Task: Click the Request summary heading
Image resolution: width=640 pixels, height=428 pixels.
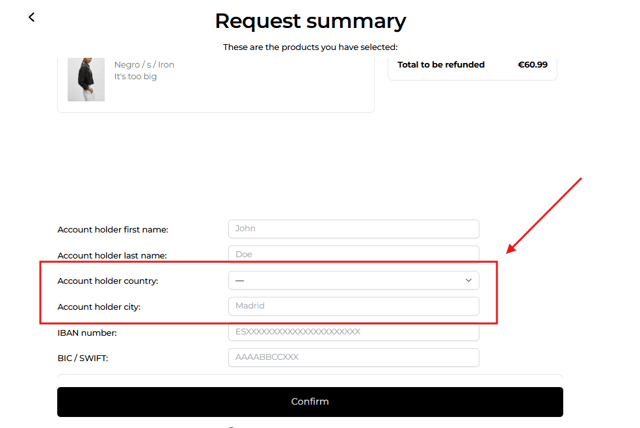Action: (x=311, y=21)
